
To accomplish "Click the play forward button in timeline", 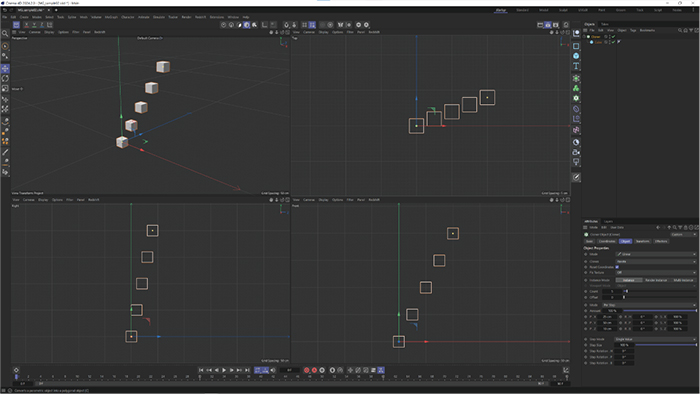I will pos(224,370).
